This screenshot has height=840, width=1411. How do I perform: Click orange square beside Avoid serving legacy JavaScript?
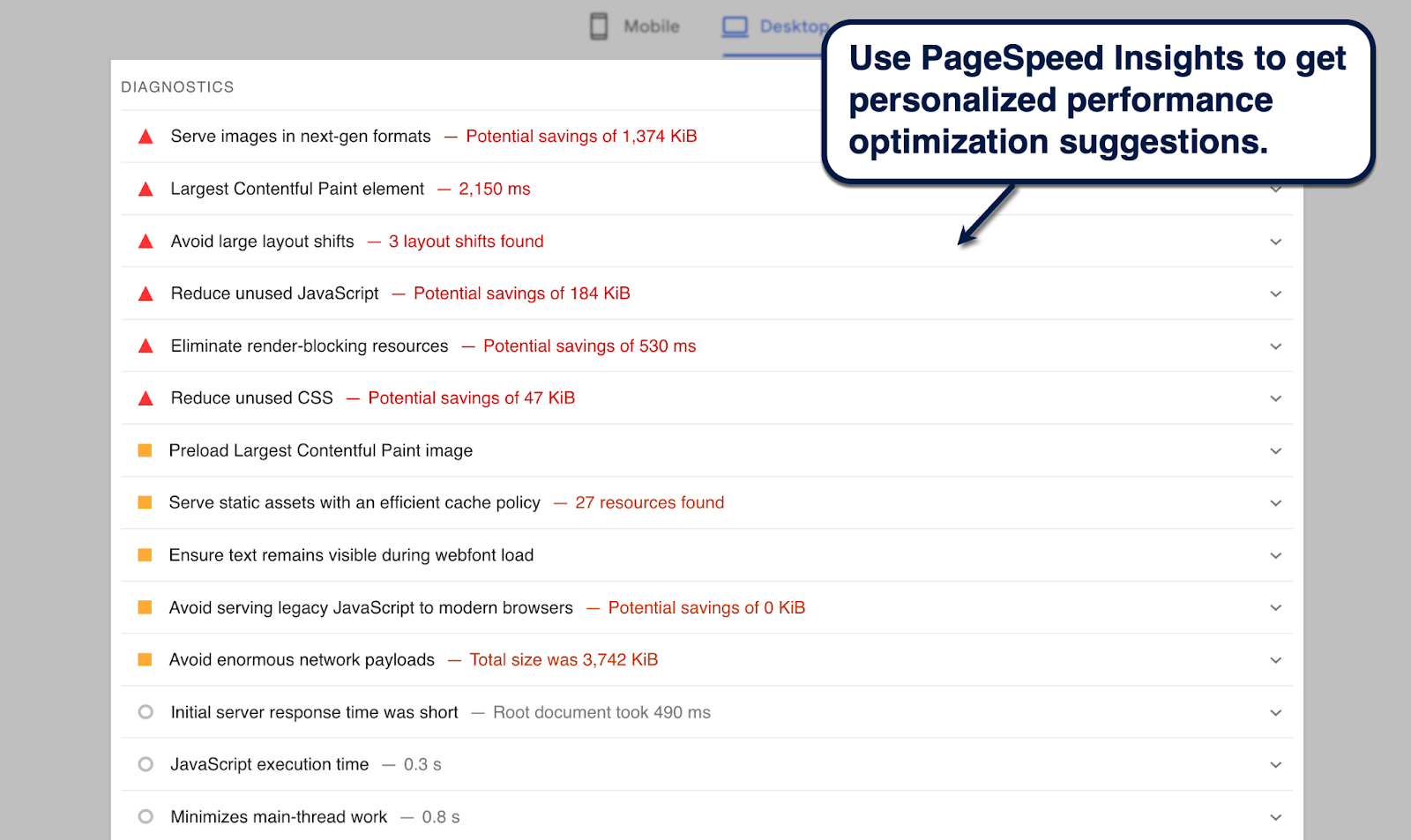146,607
